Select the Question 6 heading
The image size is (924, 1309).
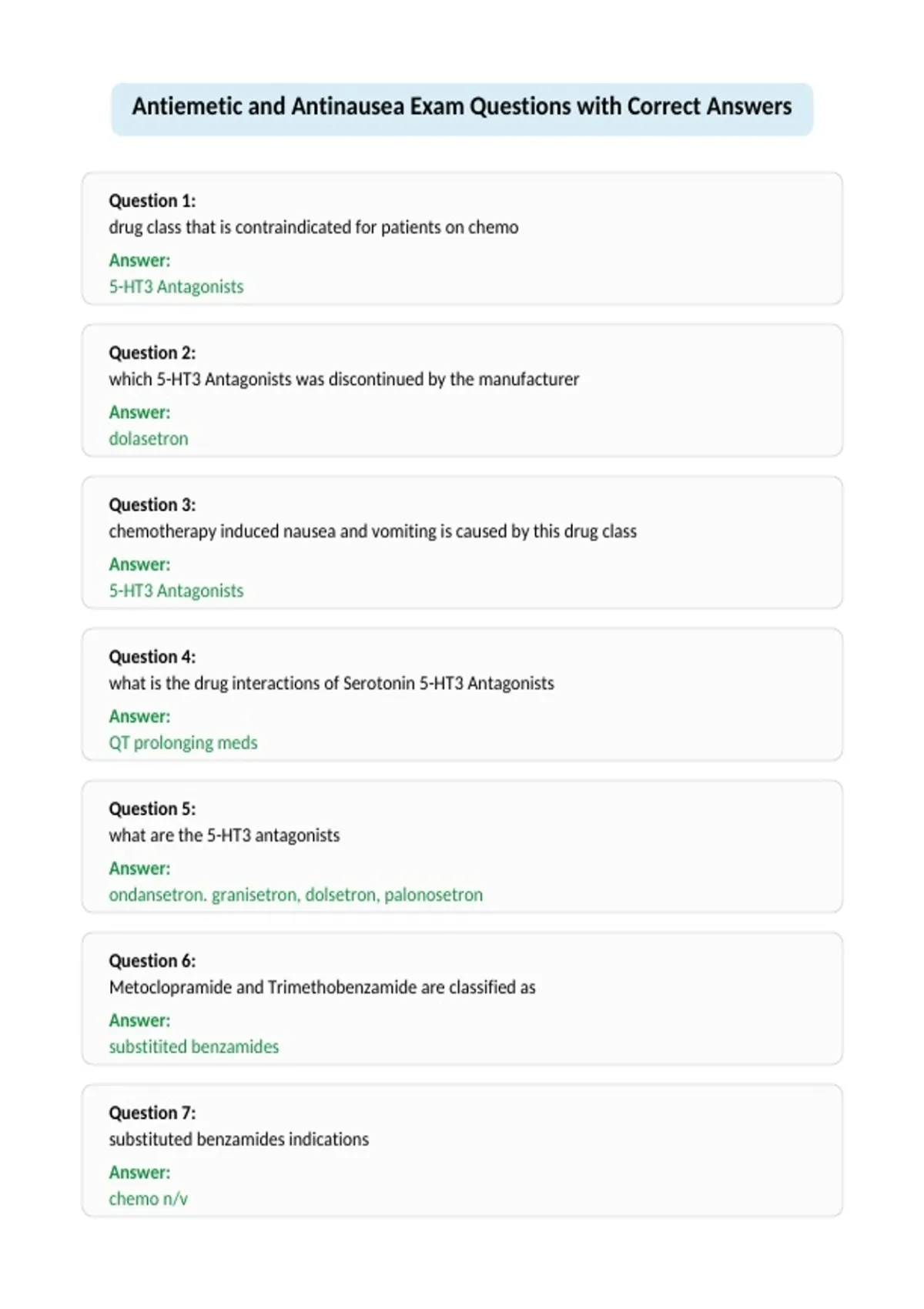[x=152, y=960]
